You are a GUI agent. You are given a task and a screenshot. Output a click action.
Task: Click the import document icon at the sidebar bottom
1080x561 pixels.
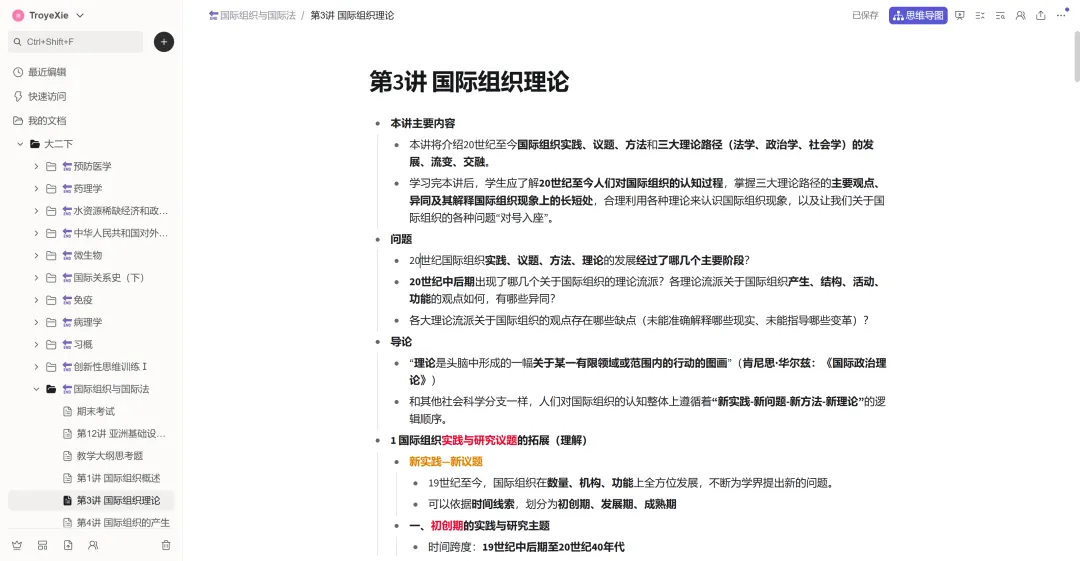click(68, 545)
